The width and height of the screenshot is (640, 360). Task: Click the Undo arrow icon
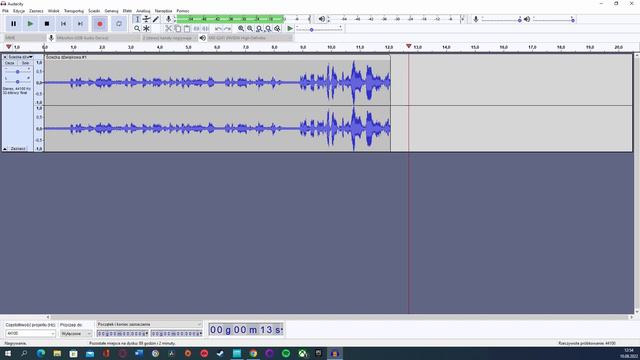pyautogui.click(x=218, y=29)
